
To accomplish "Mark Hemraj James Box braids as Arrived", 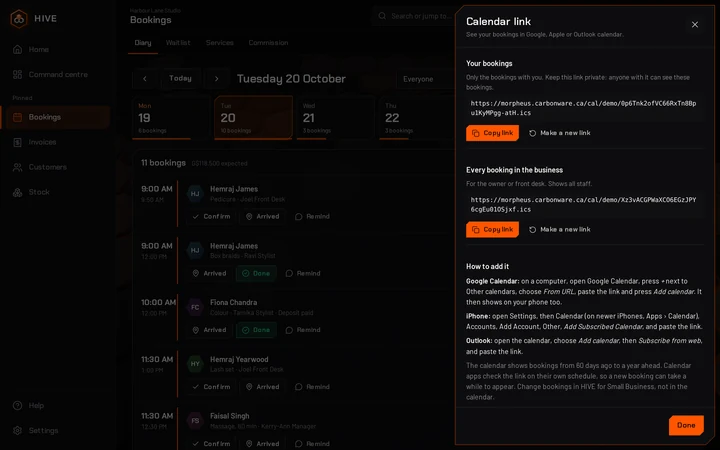I will (x=209, y=273).
